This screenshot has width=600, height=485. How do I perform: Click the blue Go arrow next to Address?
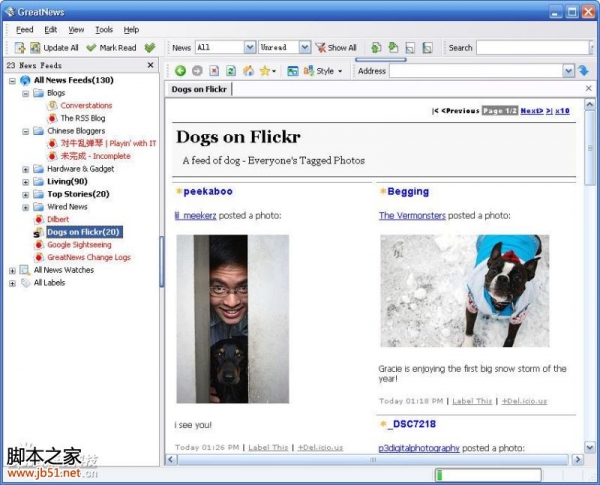coord(584,71)
